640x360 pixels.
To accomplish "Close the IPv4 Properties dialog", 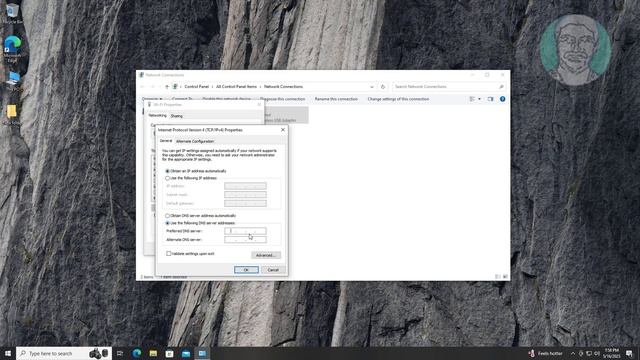I will (283, 130).
